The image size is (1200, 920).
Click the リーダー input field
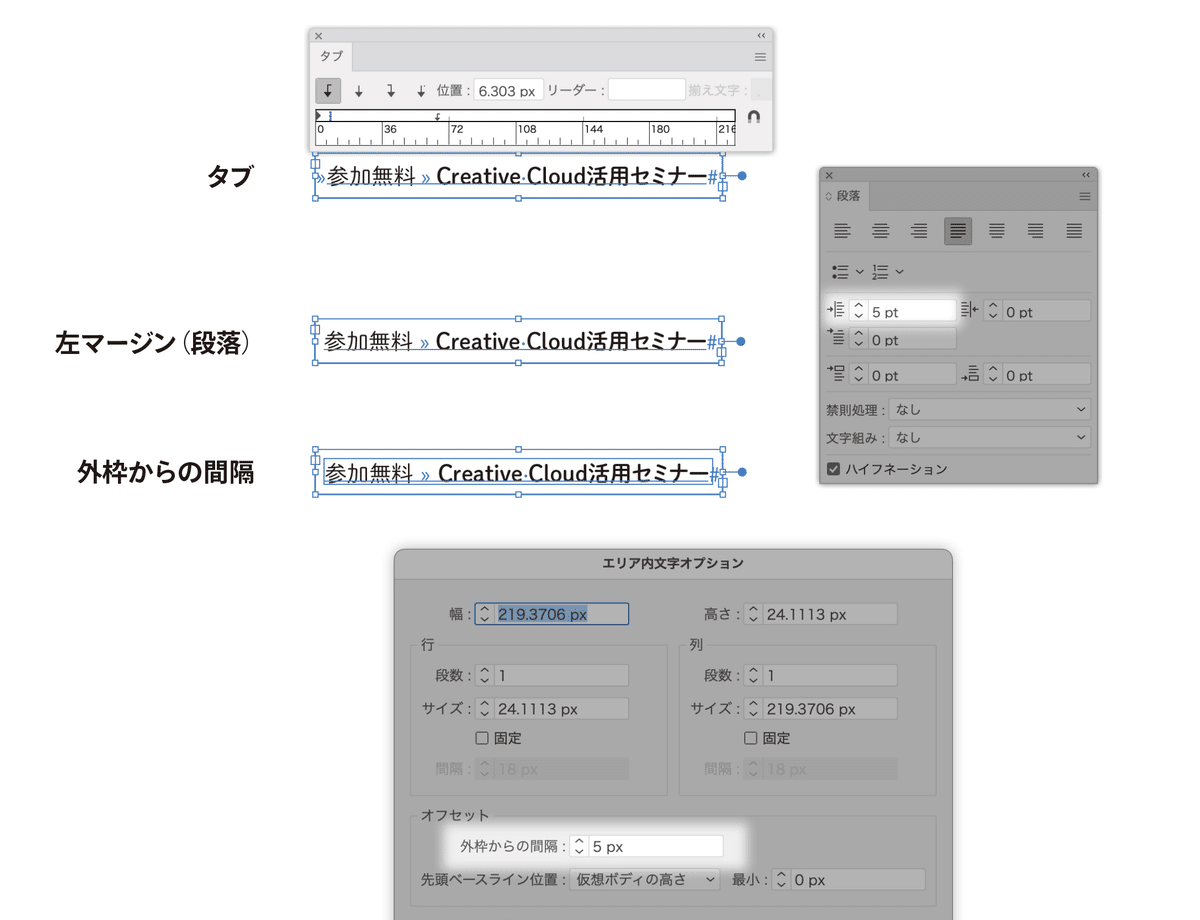[x=647, y=90]
